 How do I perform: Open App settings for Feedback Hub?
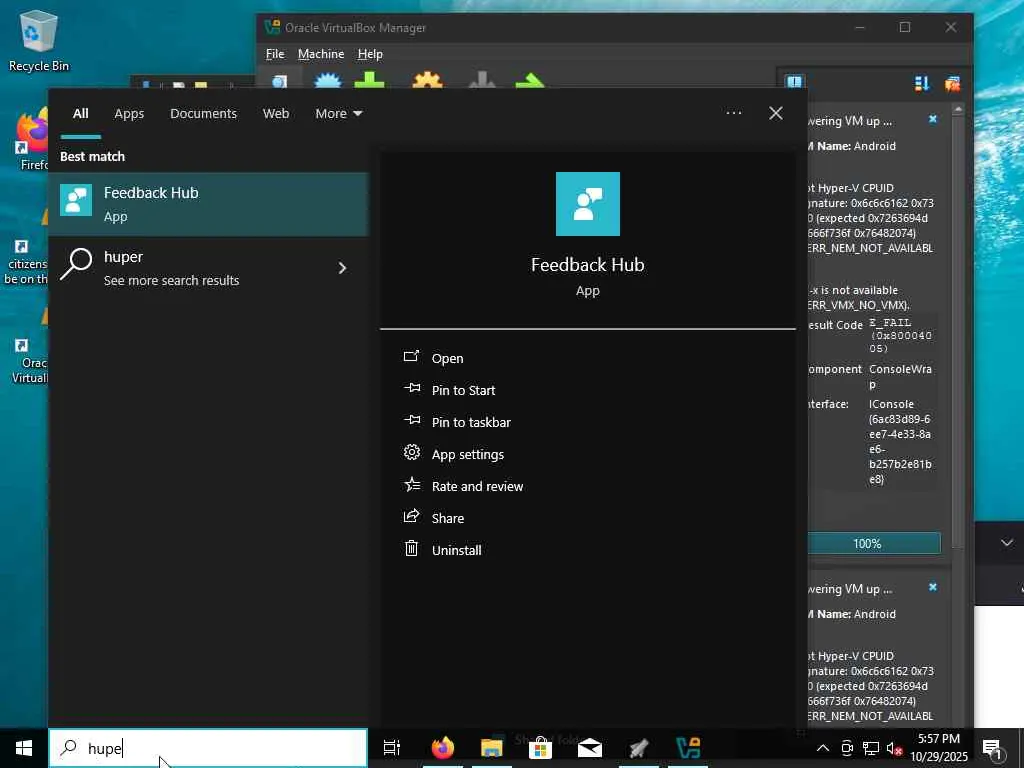tap(468, 454)
